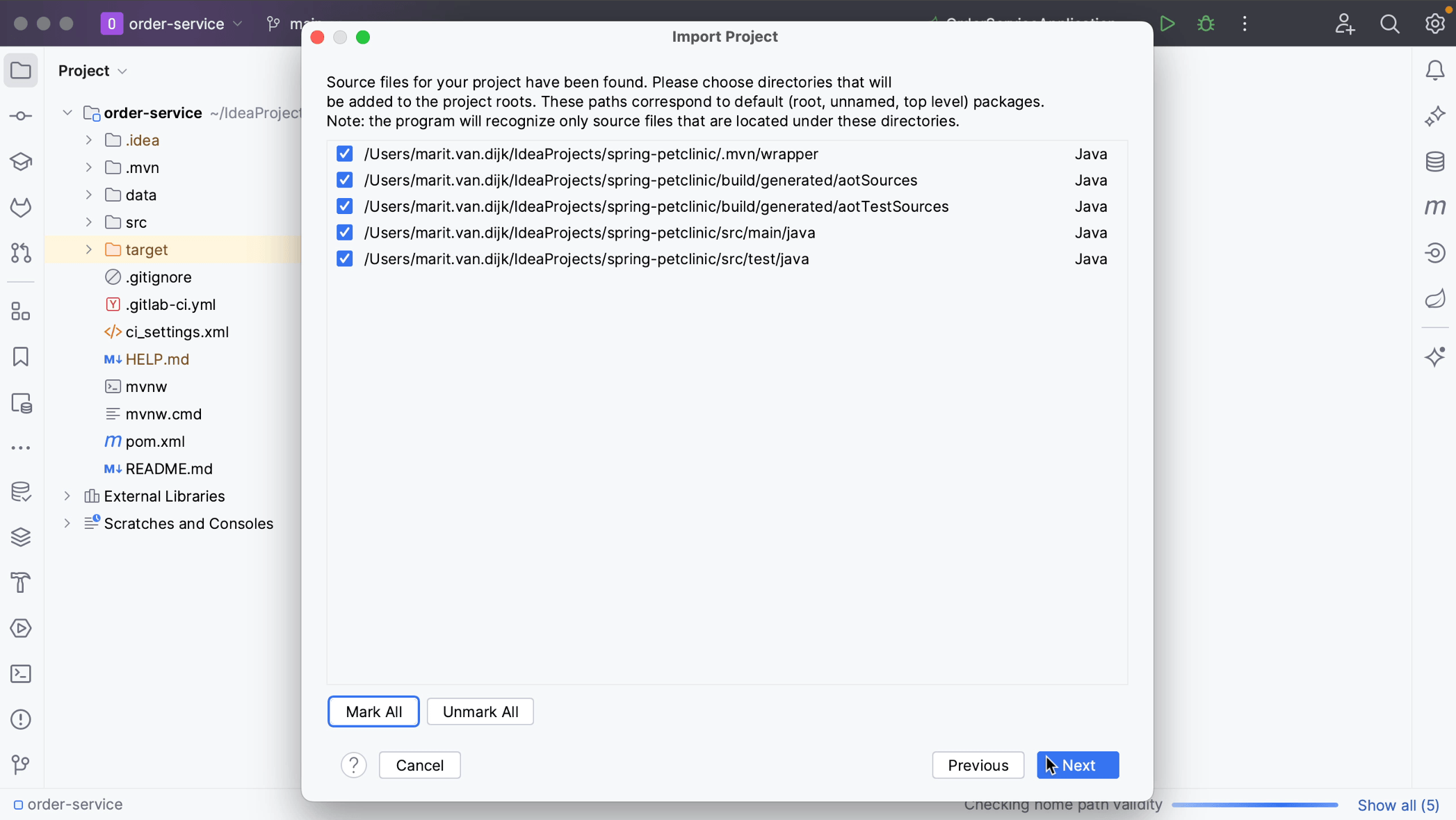
Task: Uncheck the .mvn/wrapper source path
Action: (x=344, y=154)
